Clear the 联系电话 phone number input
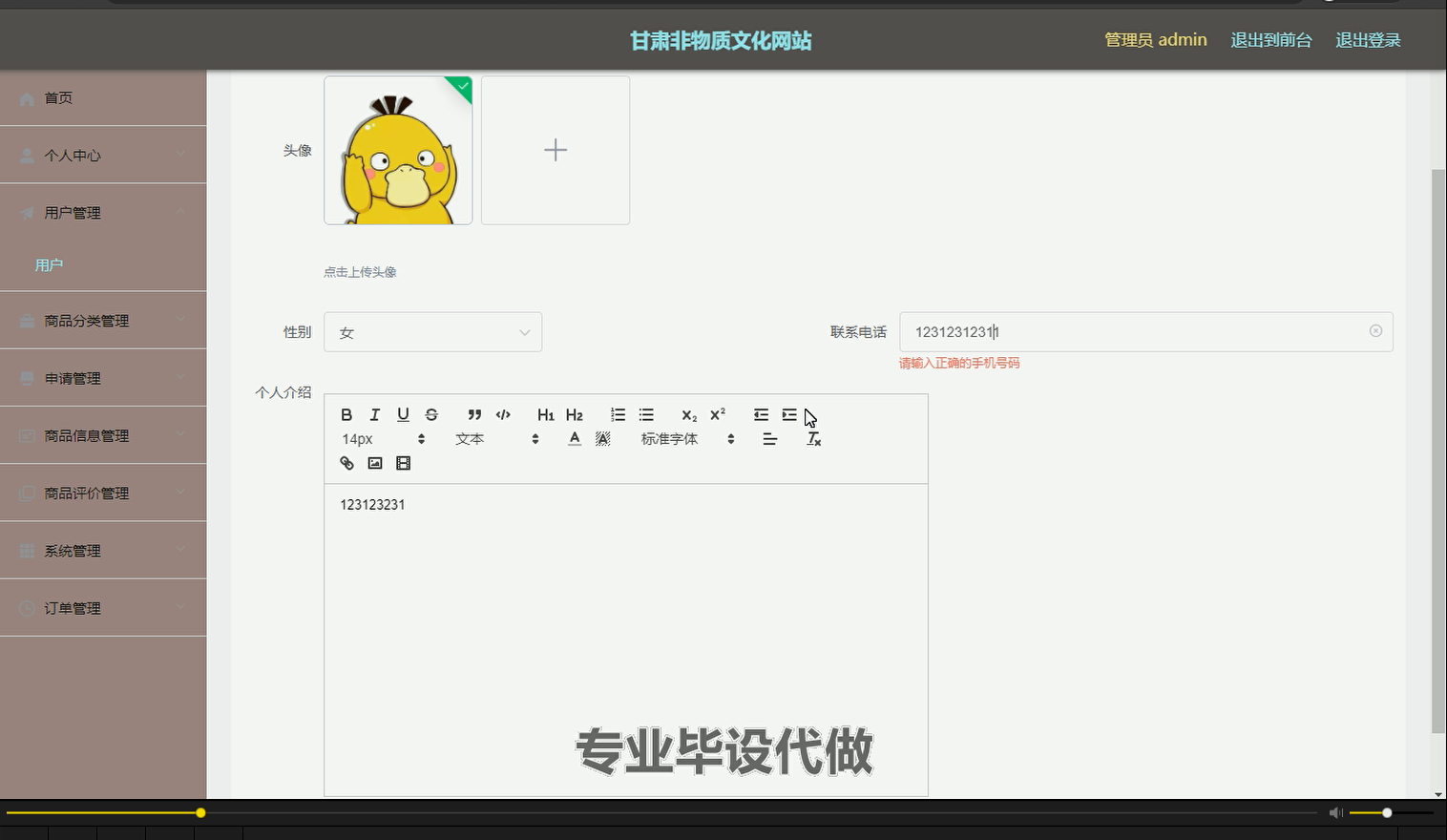The height and width of the screenshot is (840, 1447). (x=1374, y=331)
